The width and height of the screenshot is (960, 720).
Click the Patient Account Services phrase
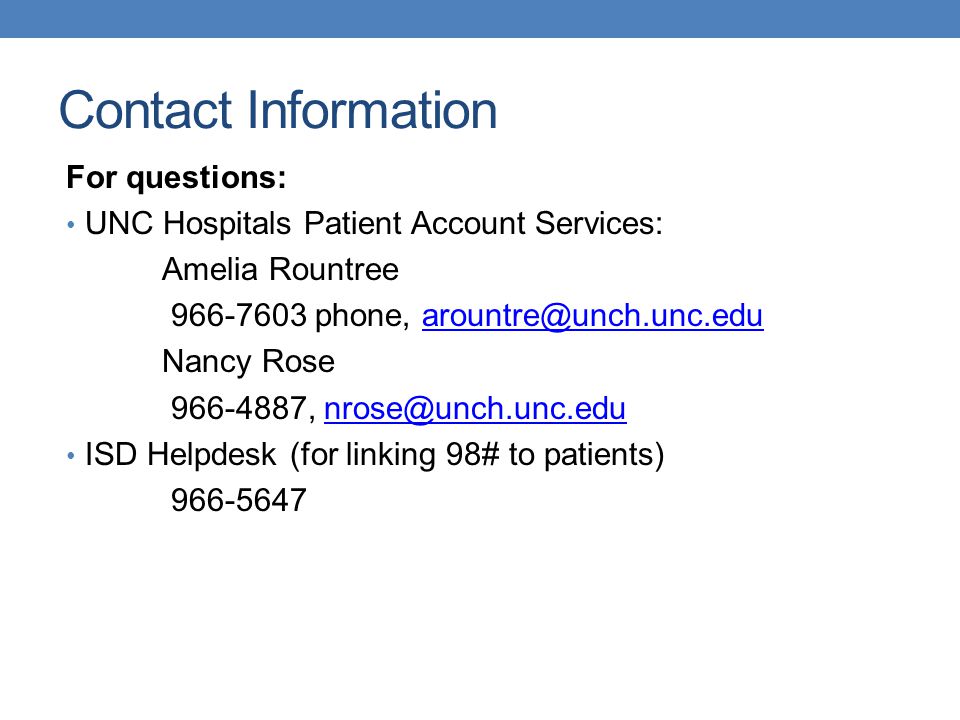click(484, 223)
